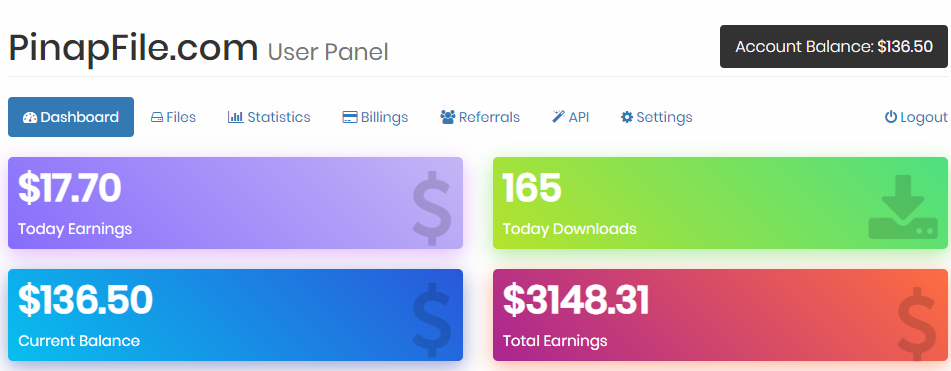Select the Current Balance card
Screen dimensions: 951x371
click(235, 315)
